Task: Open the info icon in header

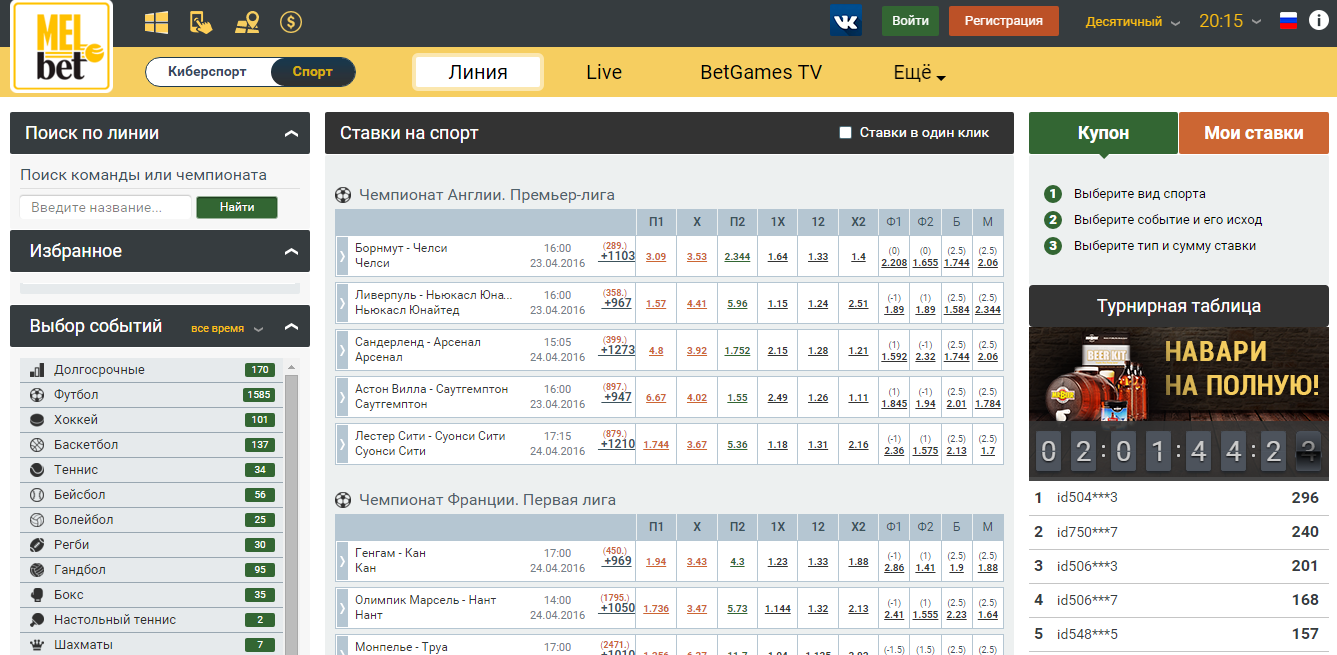Action: pos(1318,21)
